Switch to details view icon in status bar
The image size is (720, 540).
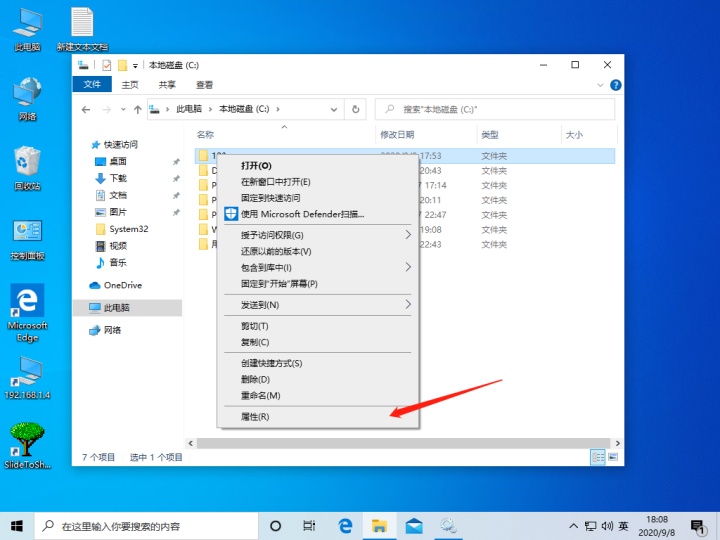pyautogui.click(x=598, y=457)
